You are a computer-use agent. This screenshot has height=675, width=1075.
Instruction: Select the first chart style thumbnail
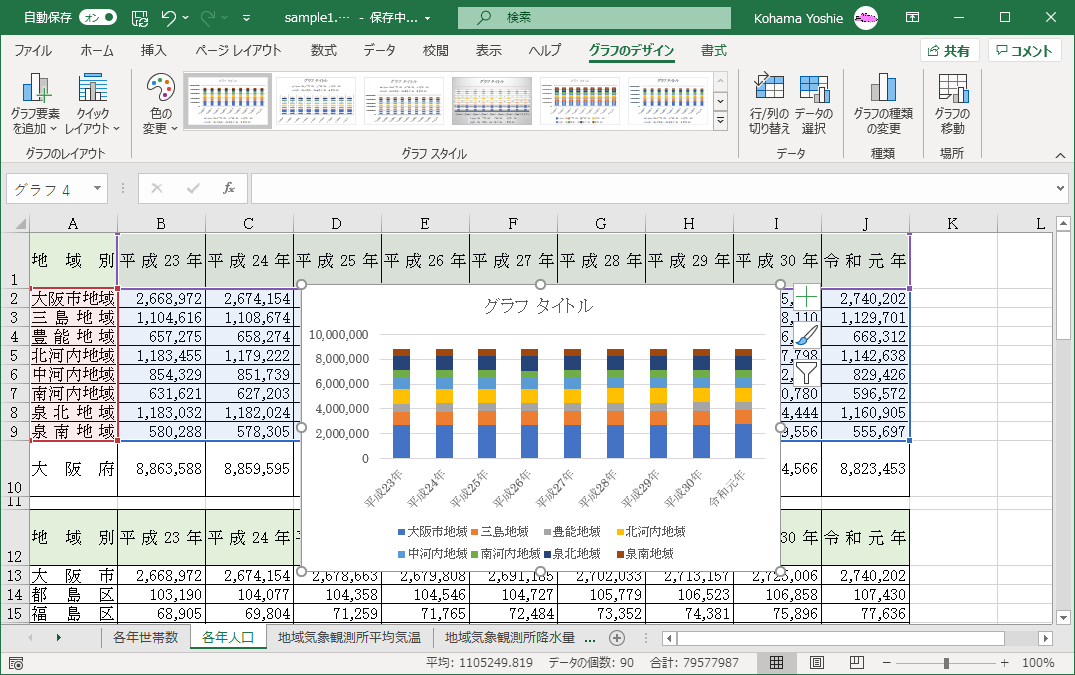(x=227, y=102)
